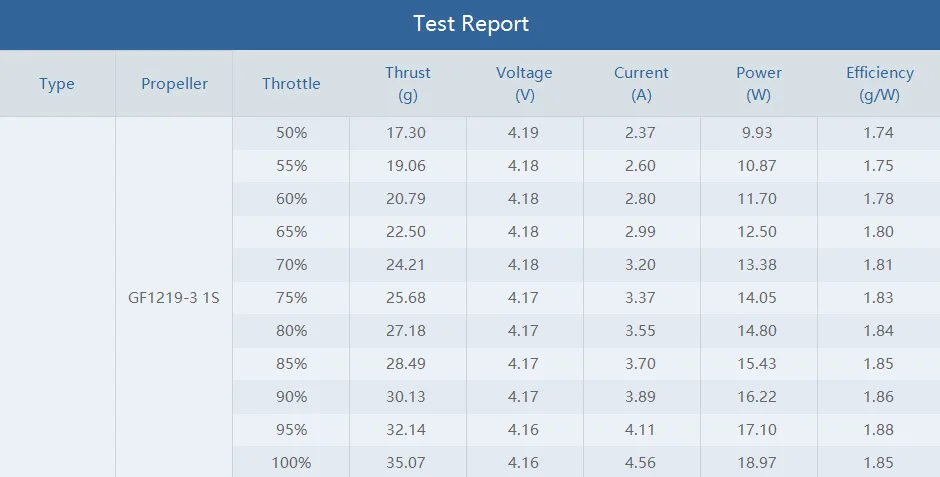Image resolution: width=940 pixels, height=477 pixels.
Task: Click the Throttle column header
Action: tap(291, 84)
